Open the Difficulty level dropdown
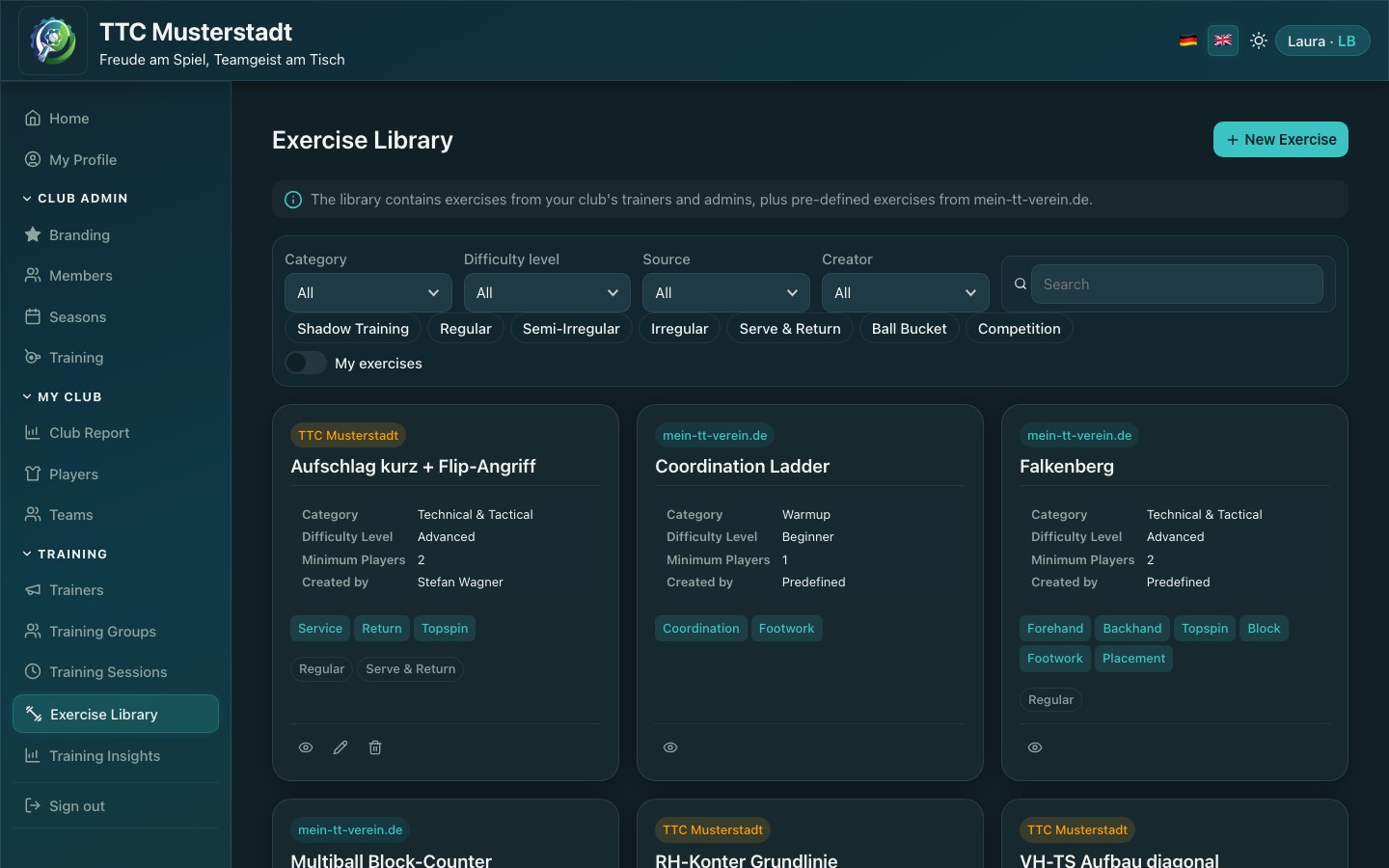This screenshot has width=1389, height=868. click(x=547, y=293)
